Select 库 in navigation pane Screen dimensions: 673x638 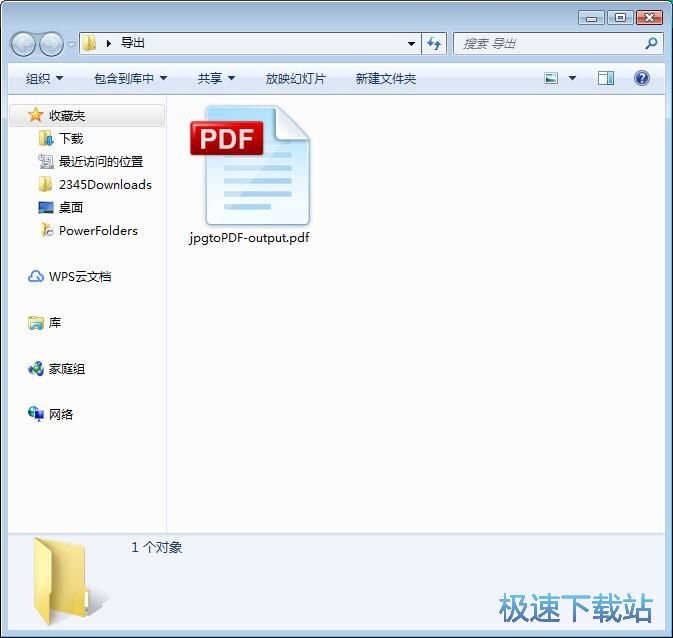click(x=55, y=322)
